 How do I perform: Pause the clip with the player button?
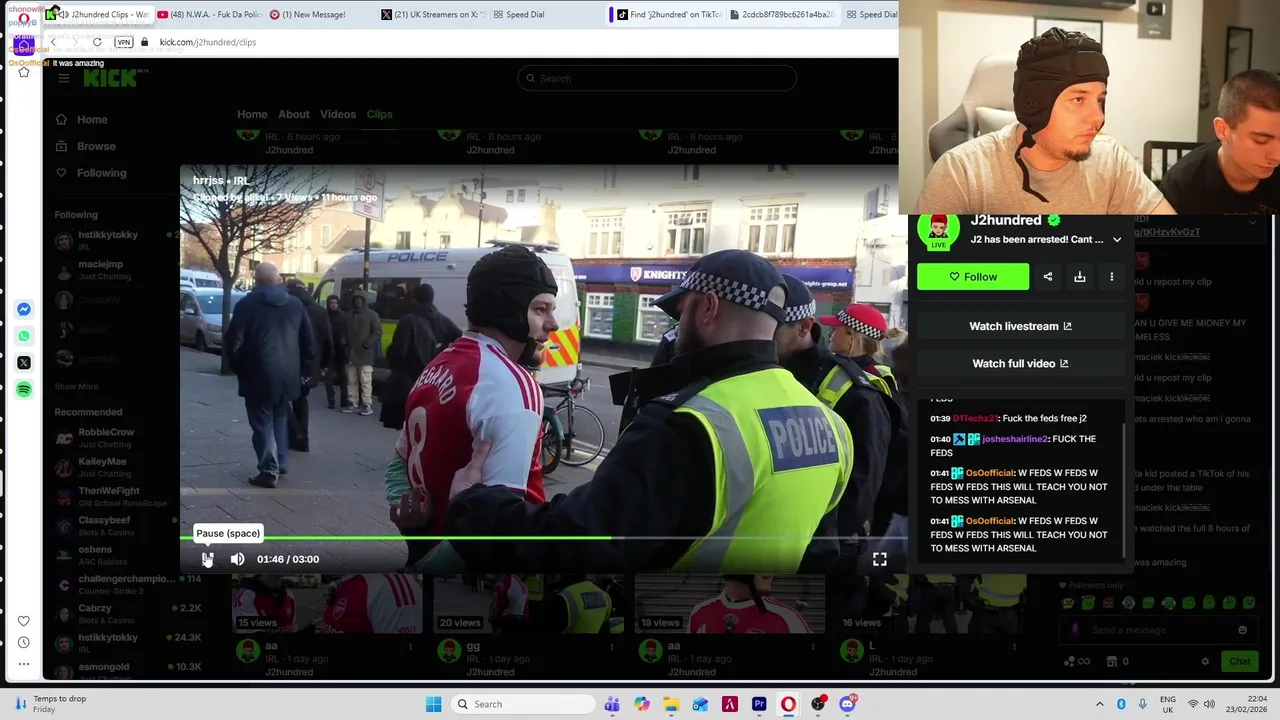click(x=207, y=559)
